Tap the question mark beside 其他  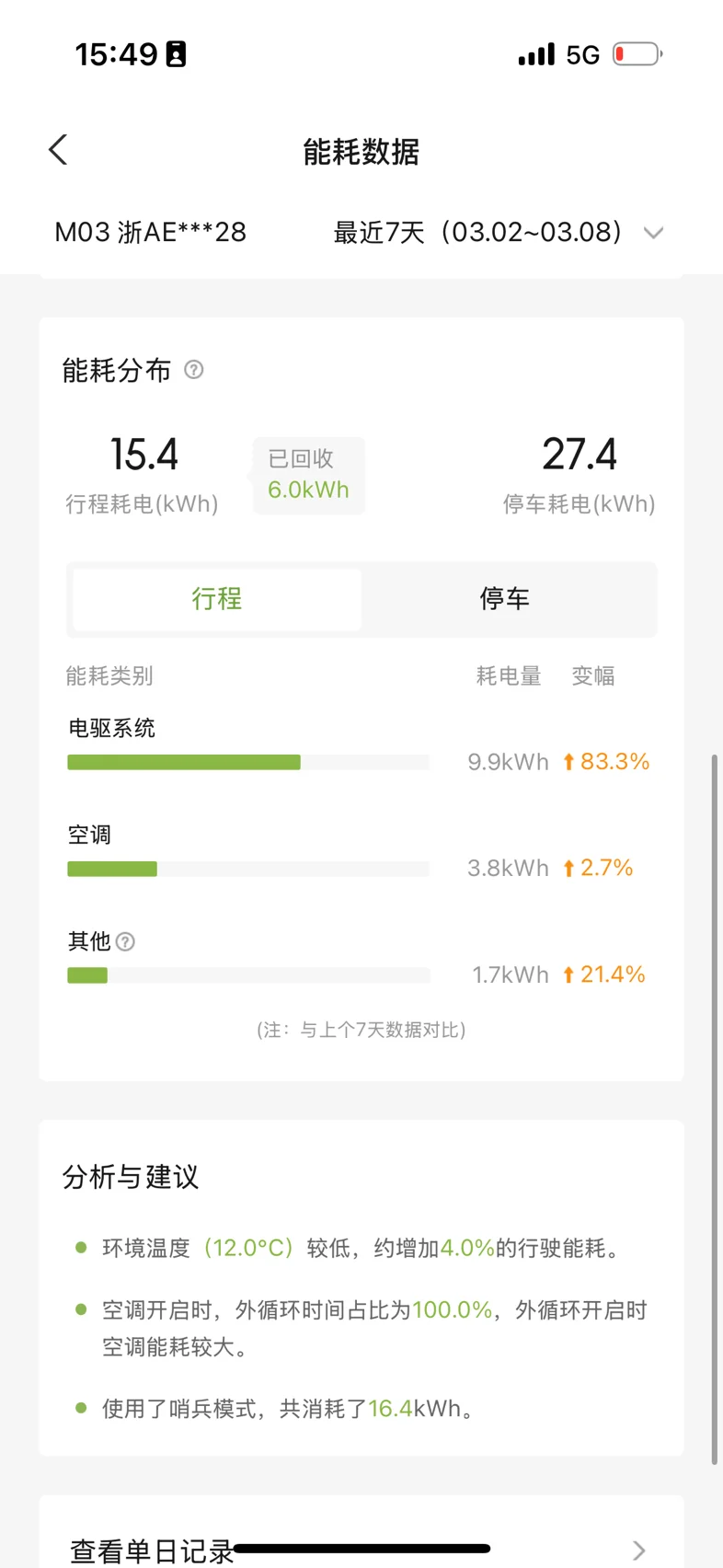point(126,941)
